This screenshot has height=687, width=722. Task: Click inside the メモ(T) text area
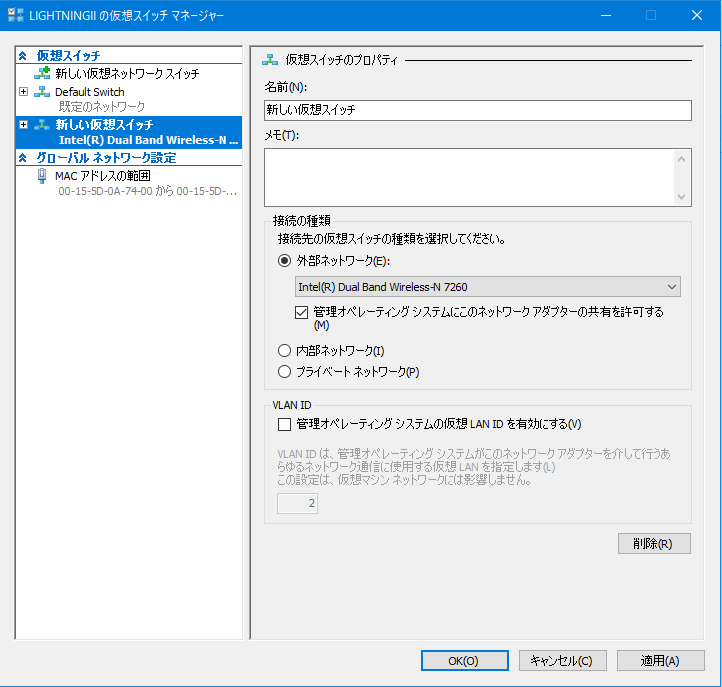point(470,177)
